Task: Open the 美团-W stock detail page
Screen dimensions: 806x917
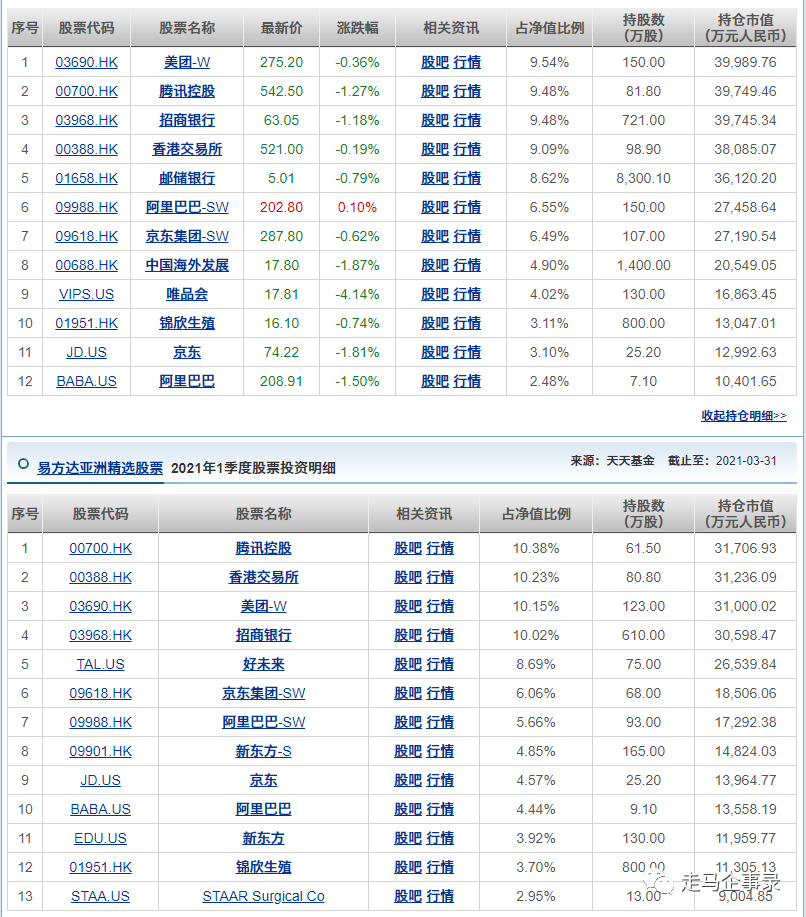Action: click(186, 61)
